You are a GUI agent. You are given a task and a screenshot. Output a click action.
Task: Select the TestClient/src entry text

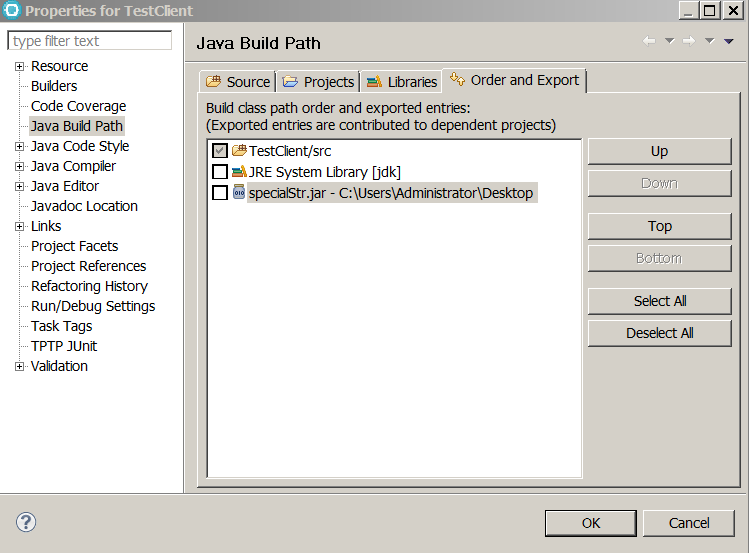(290, 151)
